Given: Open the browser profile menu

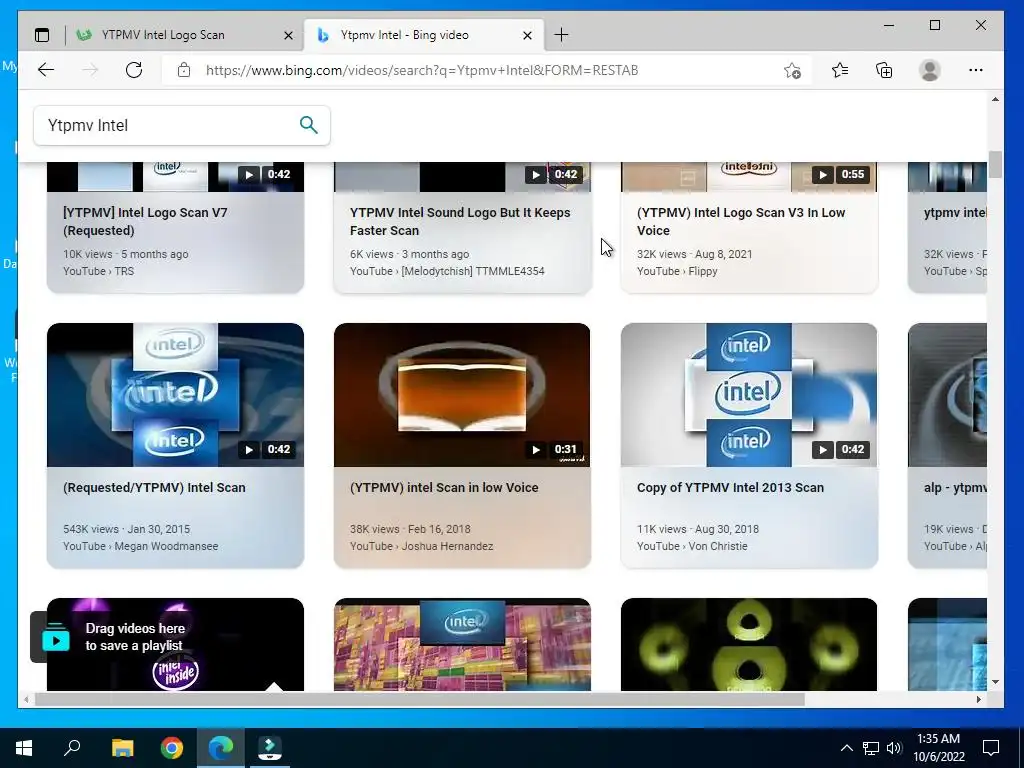Looking at the screenshot, I should [x=929, y=70].
